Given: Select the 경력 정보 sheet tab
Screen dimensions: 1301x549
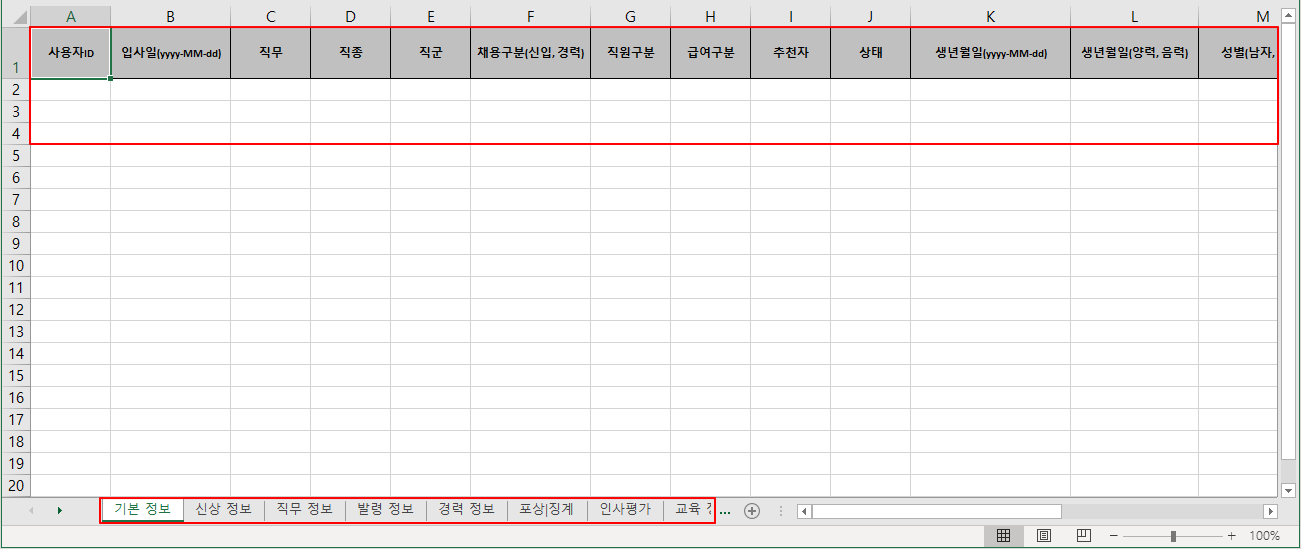Looking at the screenshot, I should (466, 510).
